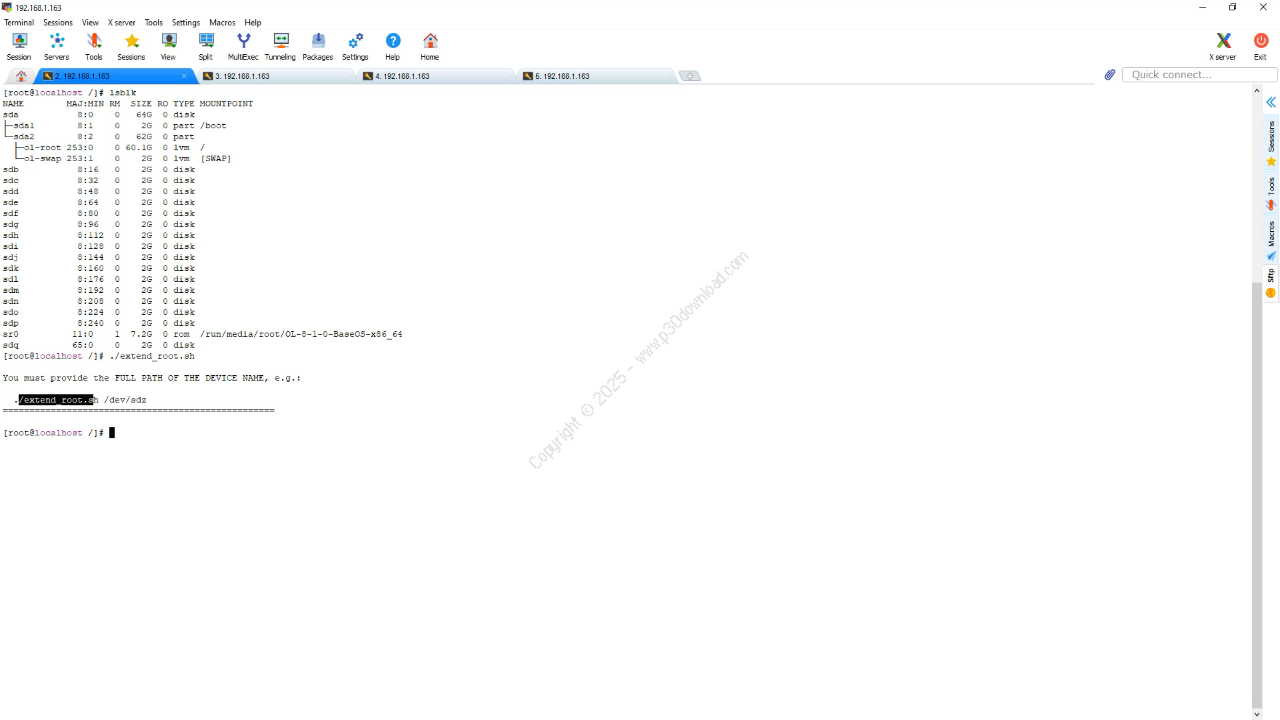The width and height of the screenshot is (1280, 720).
Task: Click the sdq disk row
Action: (x=99, y=346)
